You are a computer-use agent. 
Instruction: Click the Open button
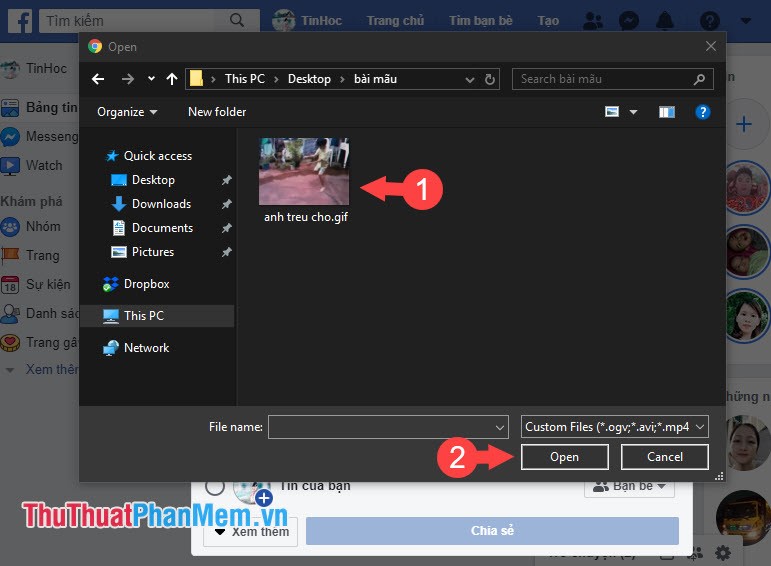[x=564, y=457]
